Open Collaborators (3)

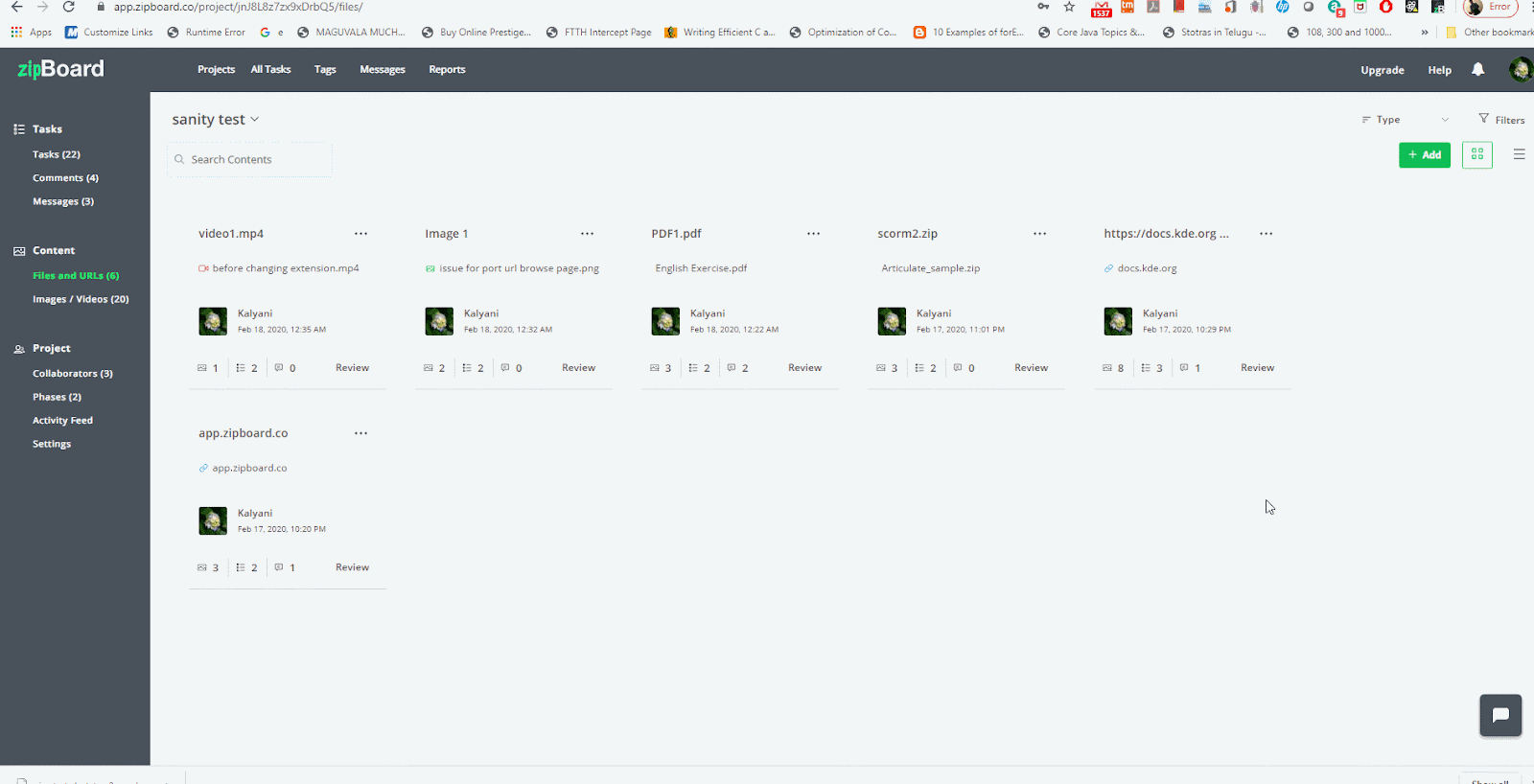(73, 374)
